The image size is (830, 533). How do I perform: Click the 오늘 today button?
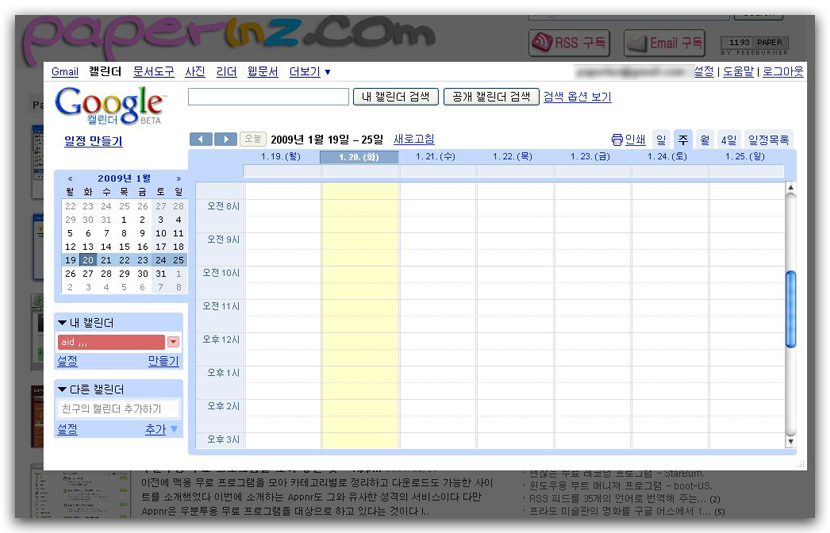252,139
